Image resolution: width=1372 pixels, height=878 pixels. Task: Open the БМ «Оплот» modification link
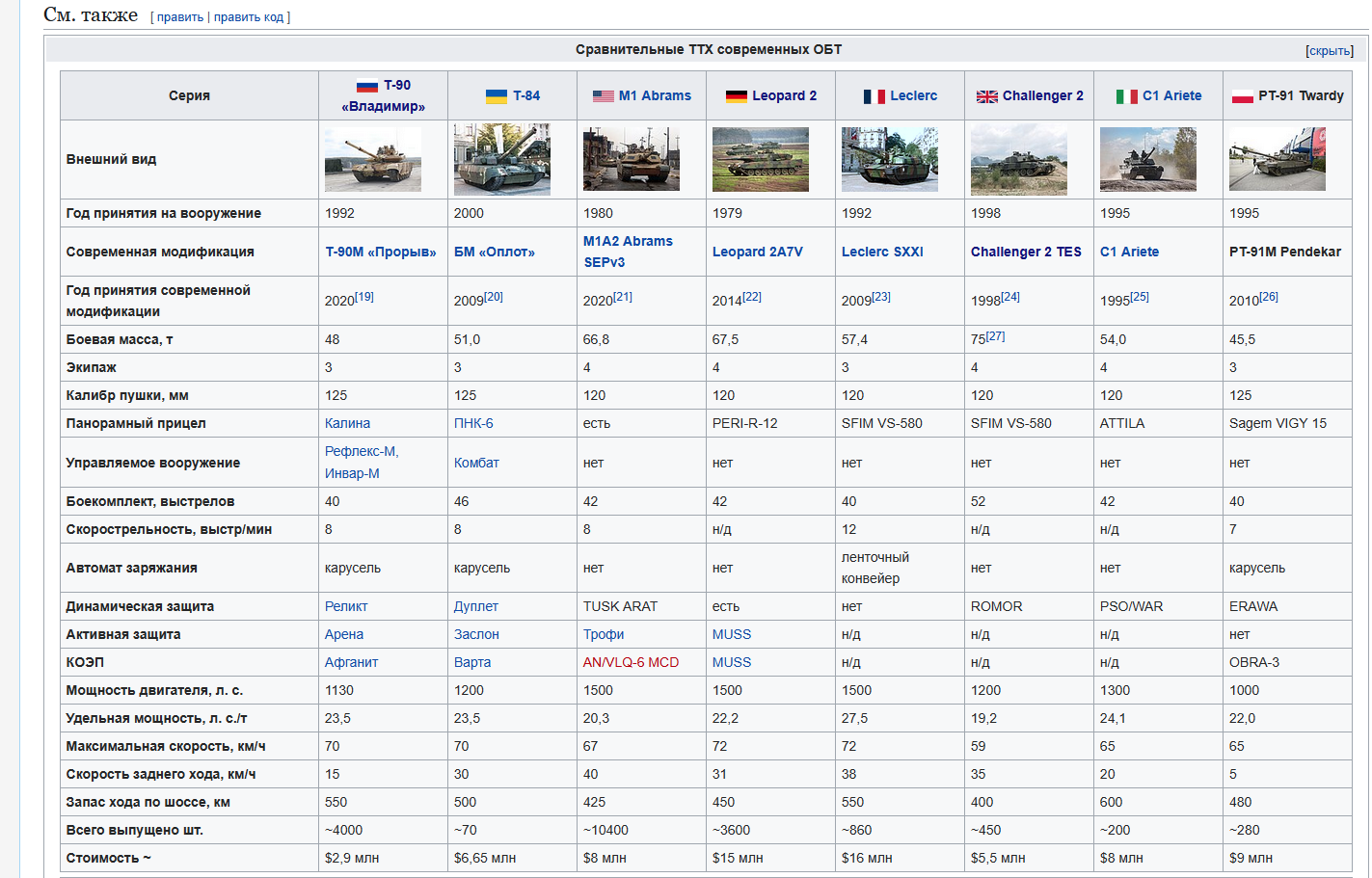494,253
